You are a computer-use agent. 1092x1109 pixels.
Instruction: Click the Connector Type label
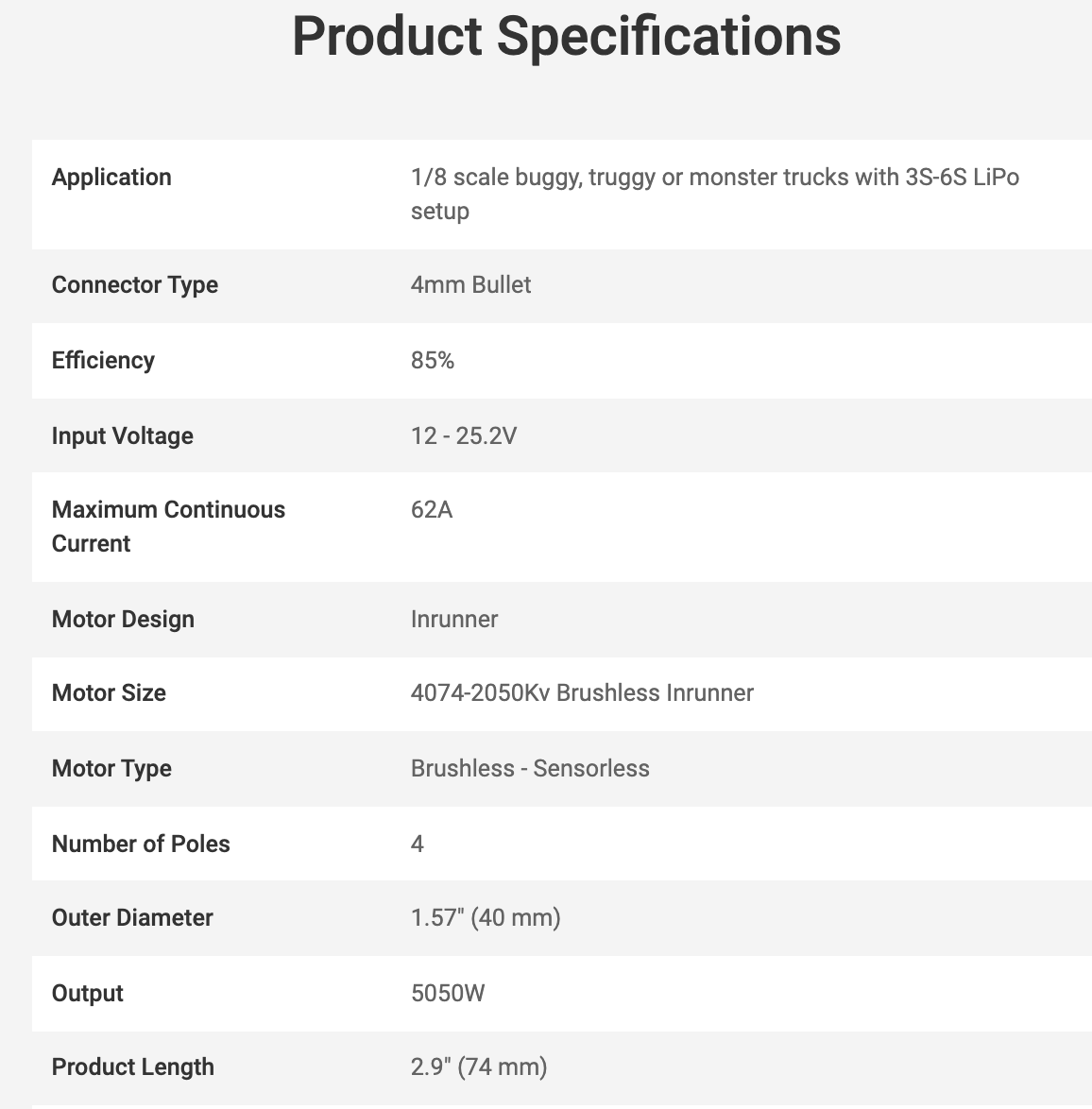135,285
